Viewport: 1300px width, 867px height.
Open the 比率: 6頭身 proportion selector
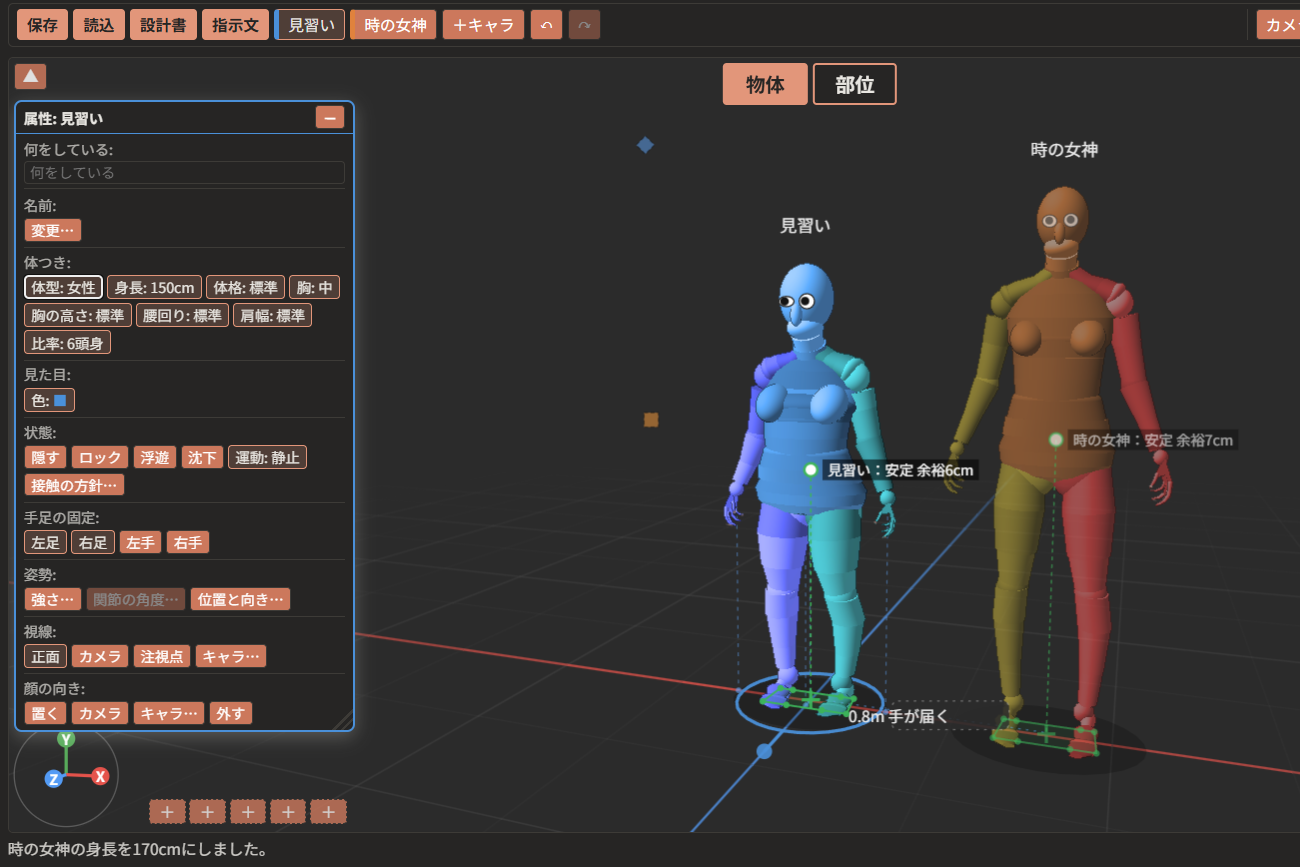pyautogui.click(x=68, y=342)
